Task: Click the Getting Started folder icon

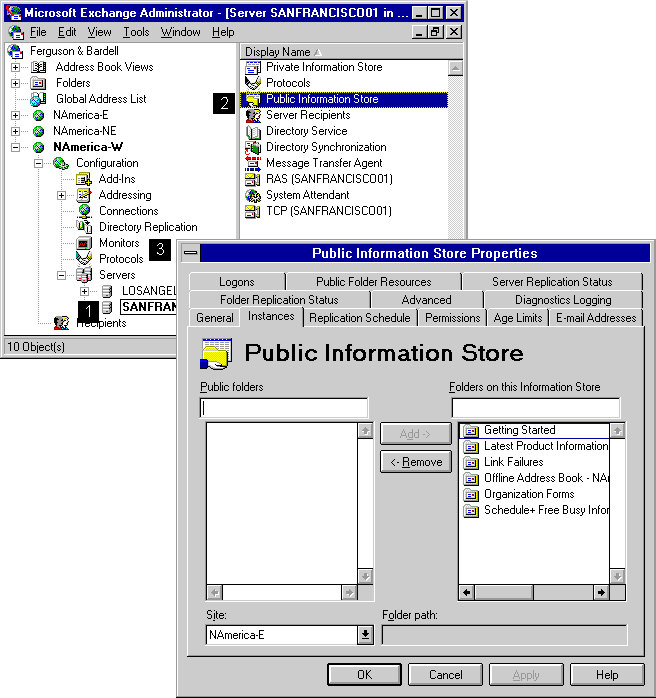Action: (x=471, y=431)
